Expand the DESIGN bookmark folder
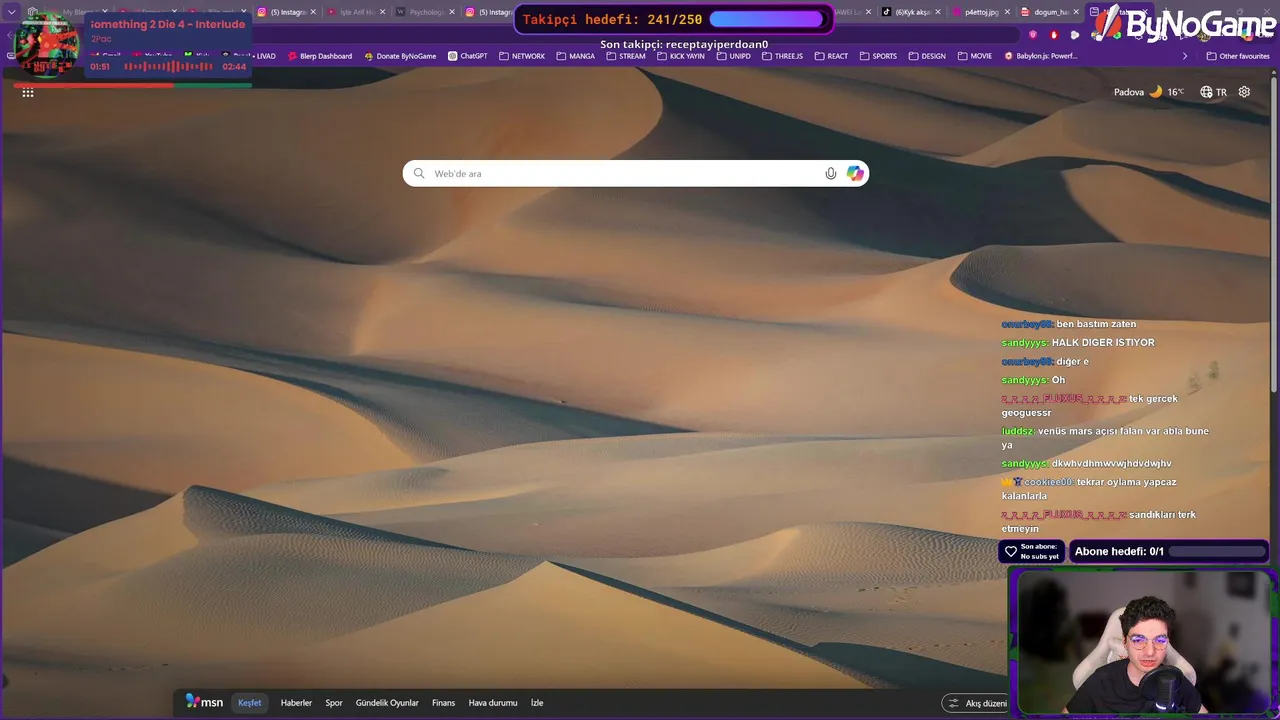1280x720 pixels. [x=927, y=56]
